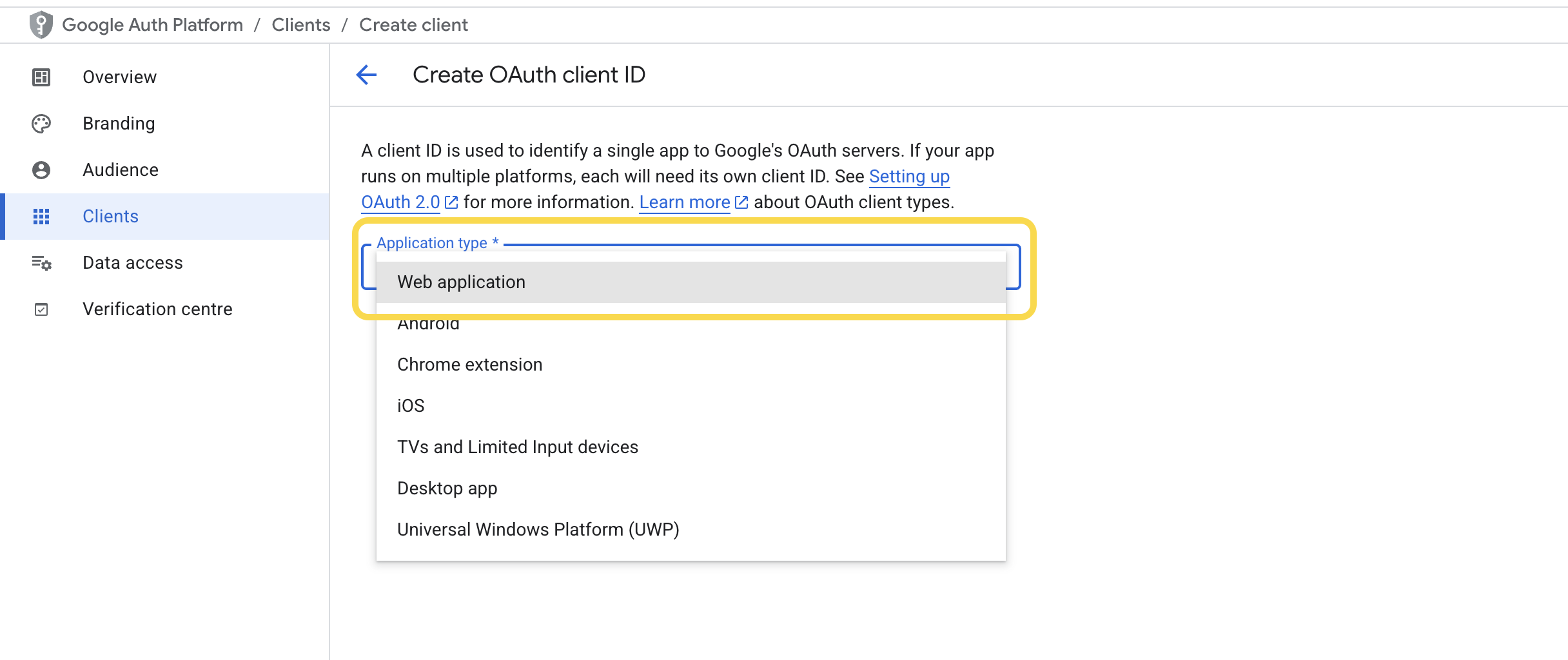Screen dimensions: 1568x660
Task: Open the Data access sidebar item
Action: pyautogui.click(x=164, y=263)
